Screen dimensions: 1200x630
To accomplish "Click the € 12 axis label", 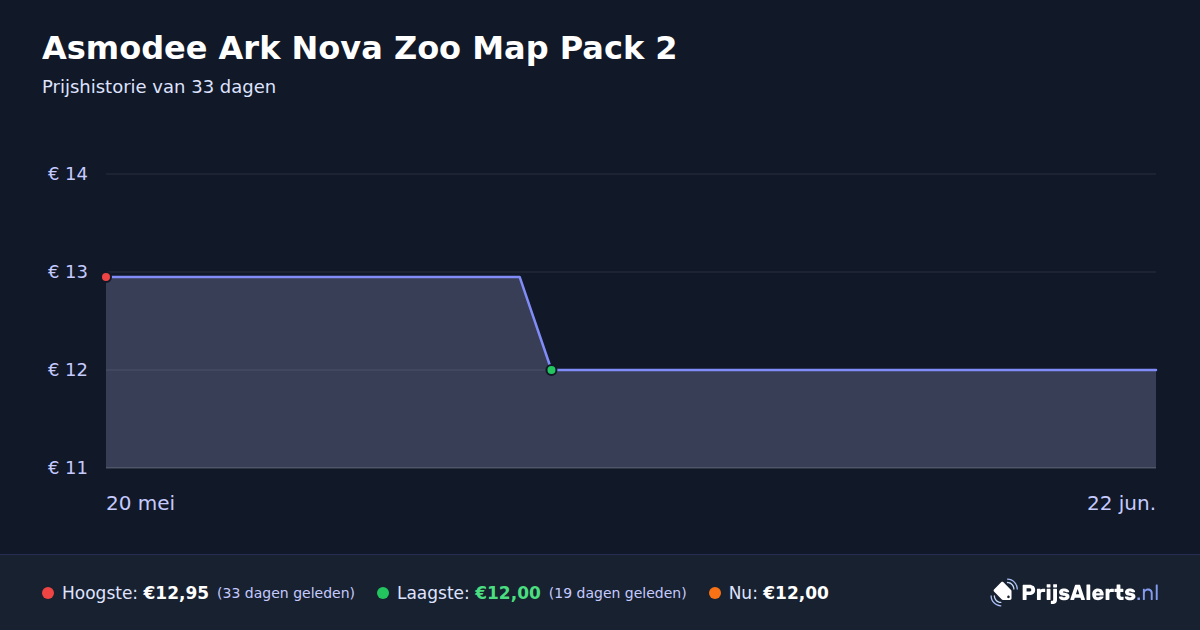I will pos(68,370).
